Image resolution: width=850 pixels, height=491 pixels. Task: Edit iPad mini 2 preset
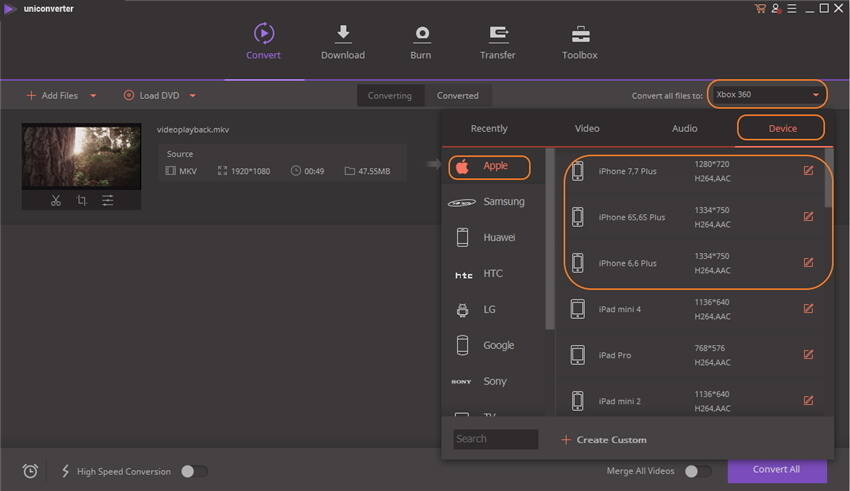(x=808, y=401)
